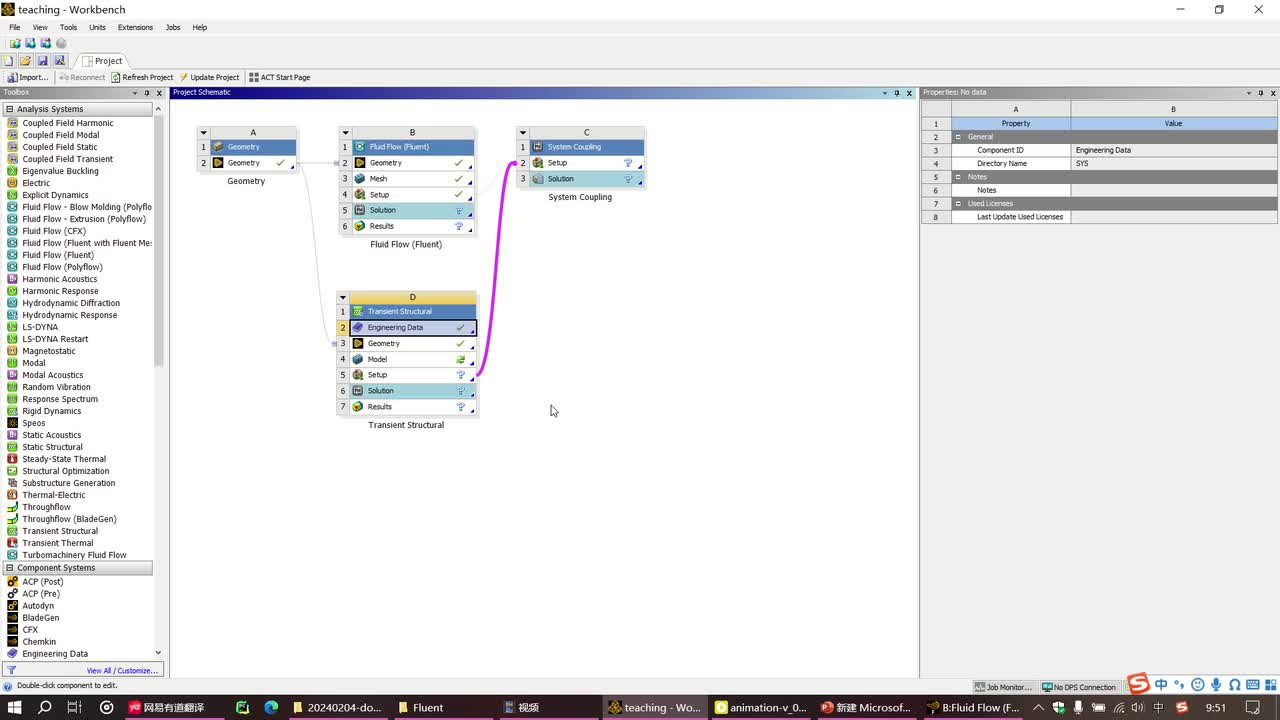Screen dimensions: 1280x720
Task: Open system B dropdown menu
Action: tap(345, 133)
